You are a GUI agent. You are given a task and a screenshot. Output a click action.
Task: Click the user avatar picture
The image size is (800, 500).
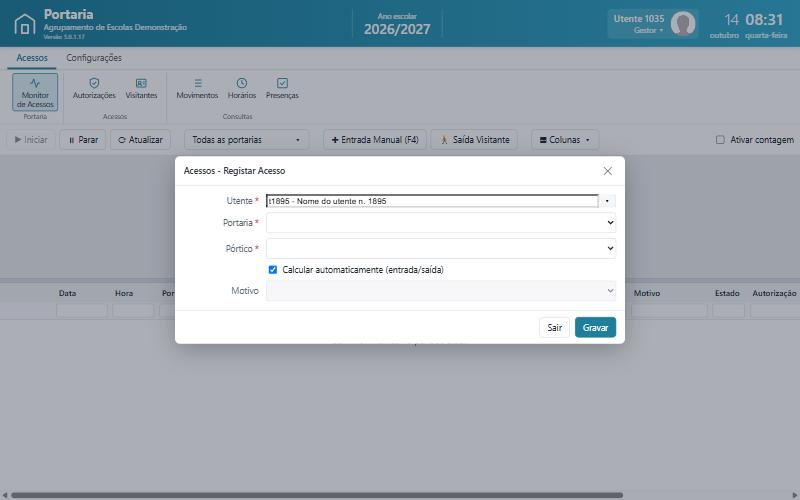tap(683, 23)
